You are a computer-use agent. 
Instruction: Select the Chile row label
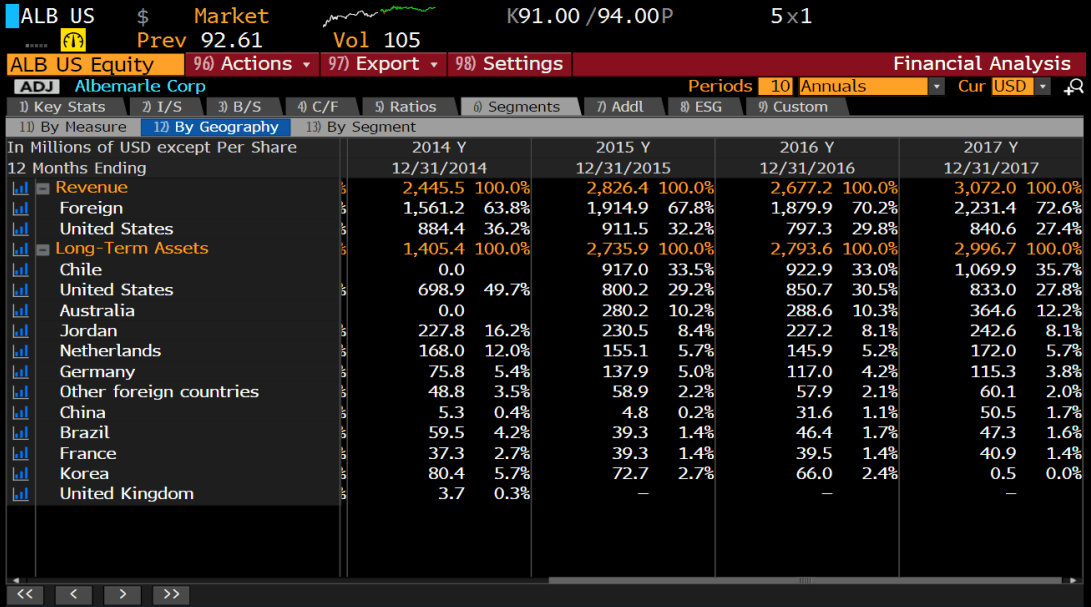[x=81, y=270]
